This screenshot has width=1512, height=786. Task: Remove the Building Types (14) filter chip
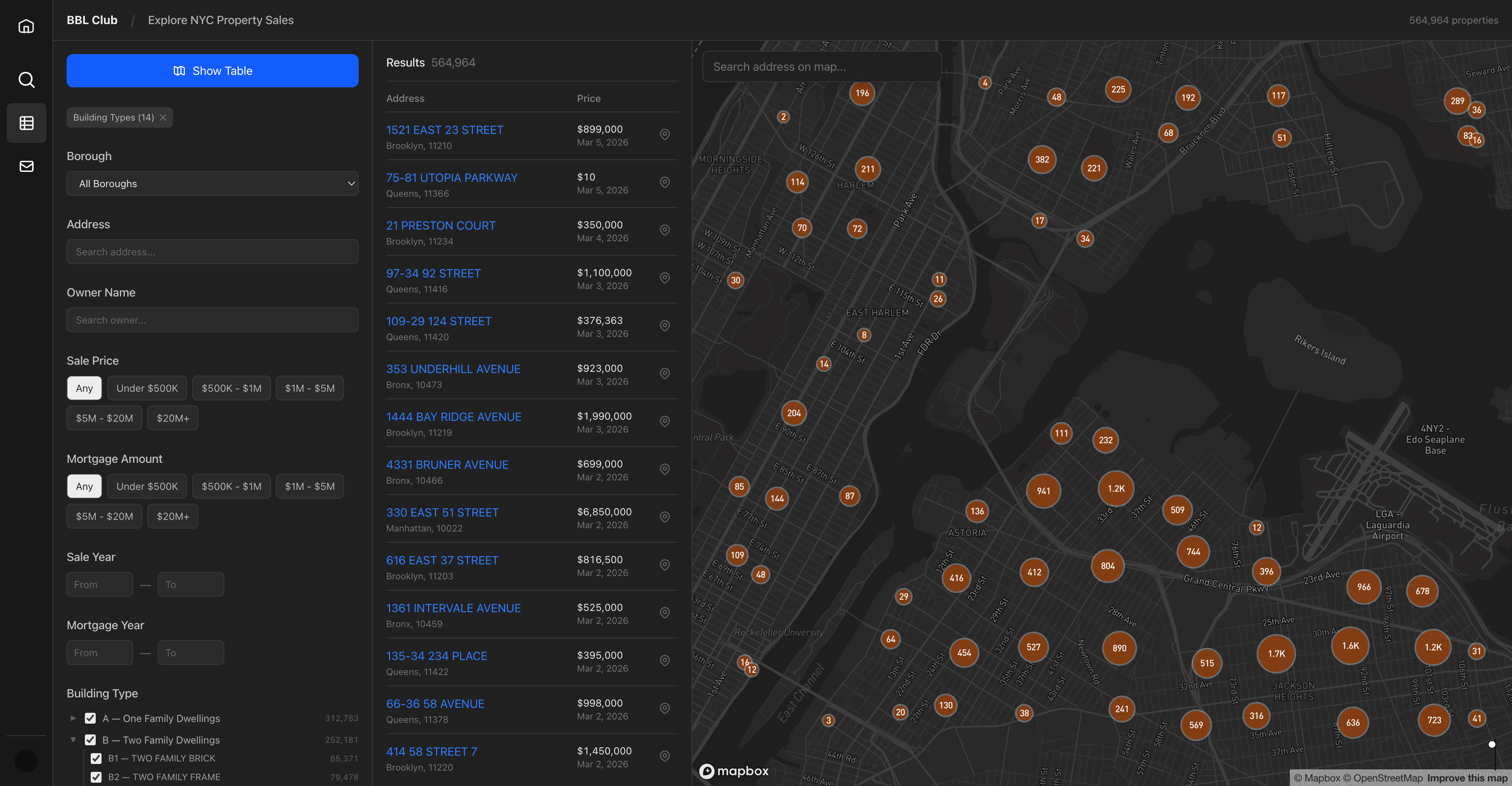163,117
